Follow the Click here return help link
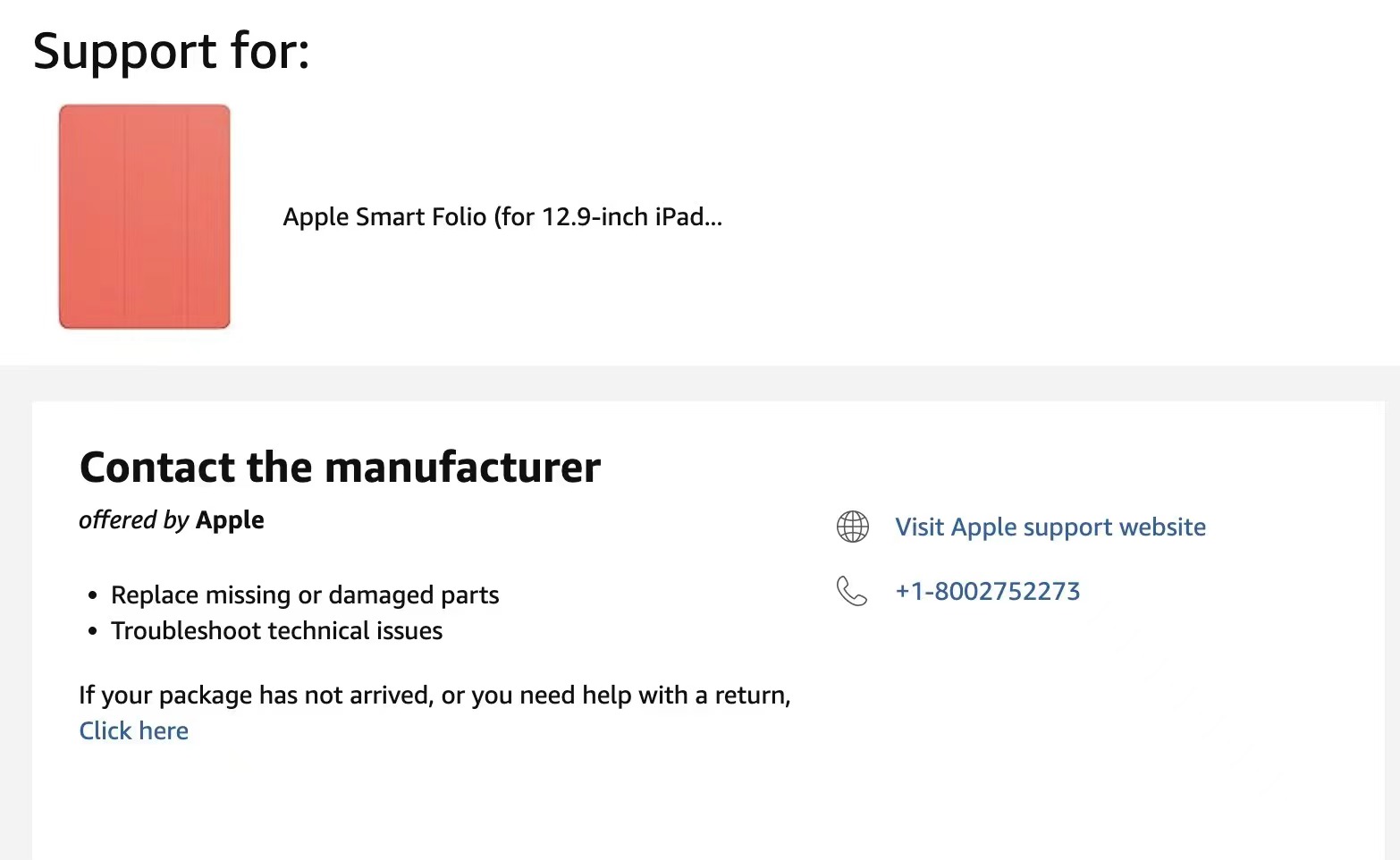1400x860 pixels. coord(134,730)
